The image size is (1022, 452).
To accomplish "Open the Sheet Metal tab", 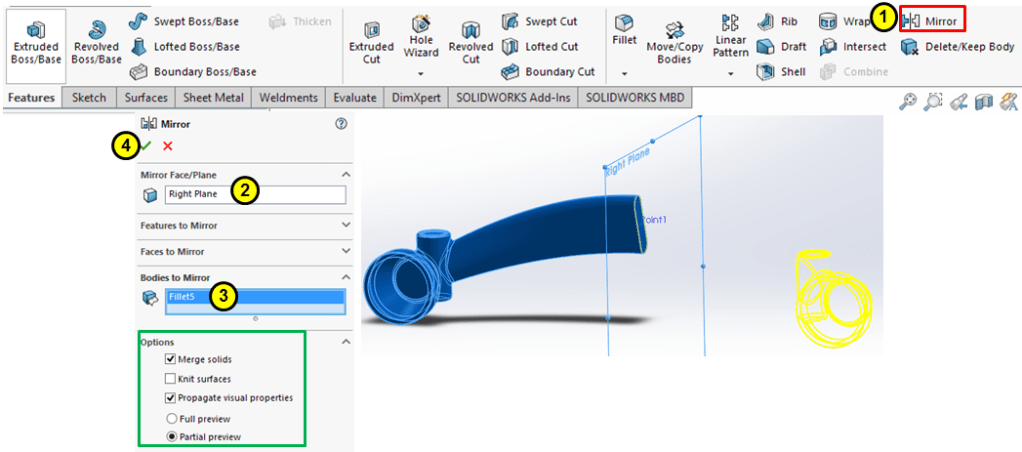I will [214, 97].
